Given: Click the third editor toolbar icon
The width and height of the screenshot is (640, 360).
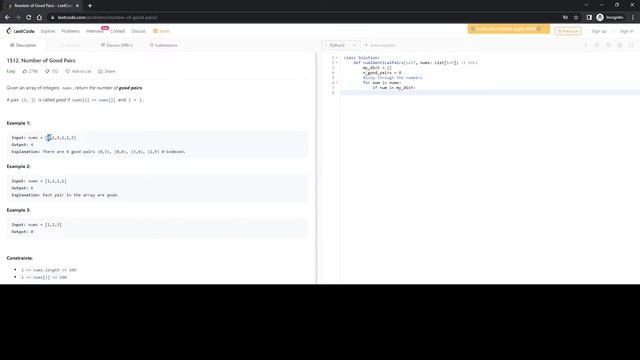Looking at the screenshot, I should click(x=608, y=45).
